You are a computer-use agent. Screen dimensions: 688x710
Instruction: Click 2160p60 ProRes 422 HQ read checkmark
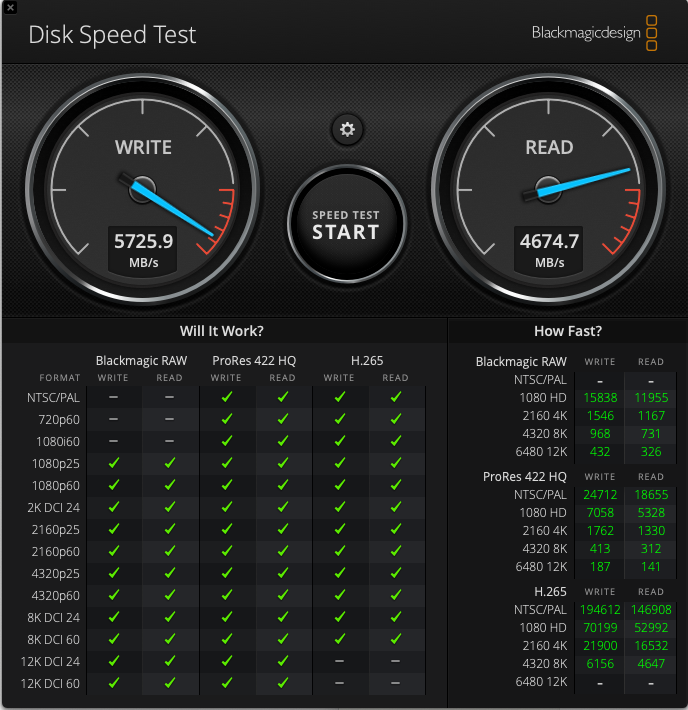(x=283, y=551)
